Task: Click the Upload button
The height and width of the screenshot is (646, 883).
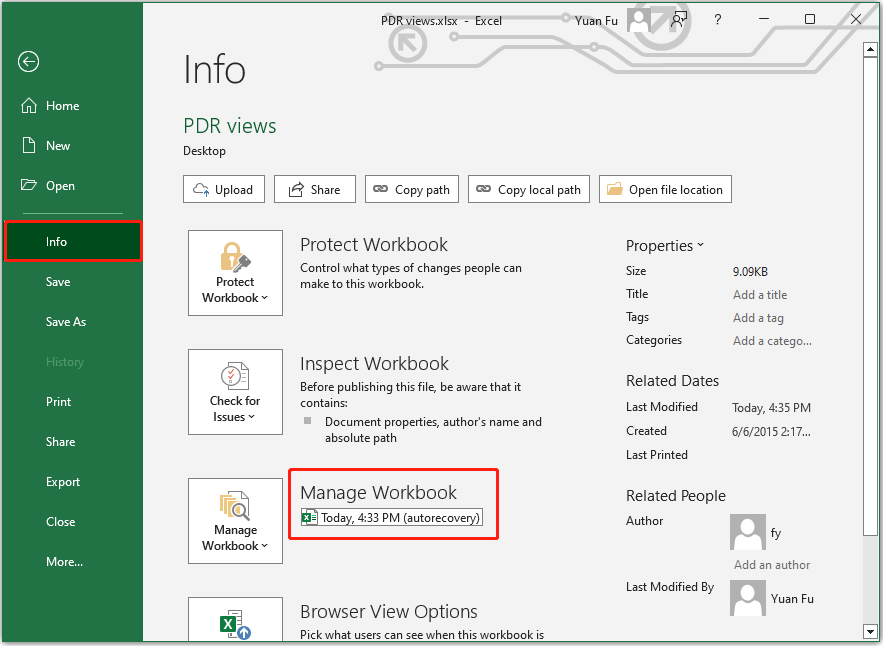Action: coord(224,189)
